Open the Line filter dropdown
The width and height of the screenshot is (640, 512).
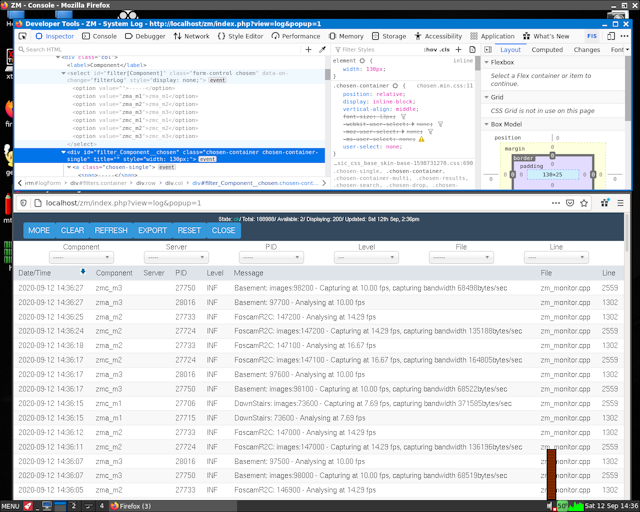556,258
